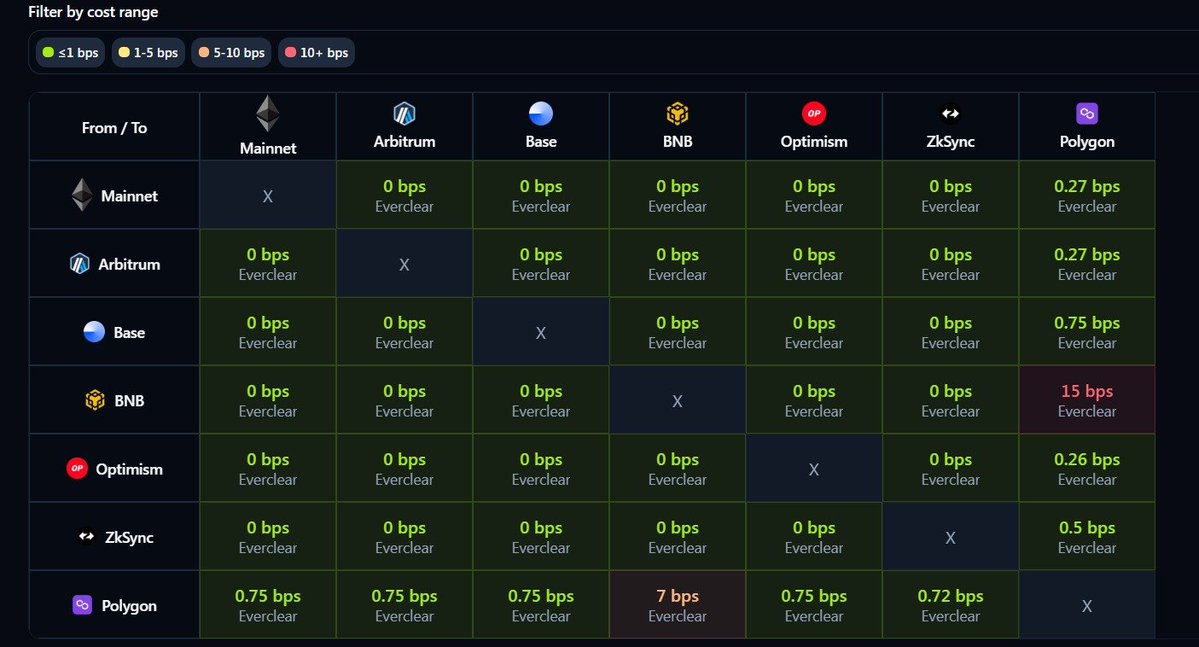Open the Mainnet to ZkSync 0 bps cell
This screenshot has width=1199, height=647.
950,195
